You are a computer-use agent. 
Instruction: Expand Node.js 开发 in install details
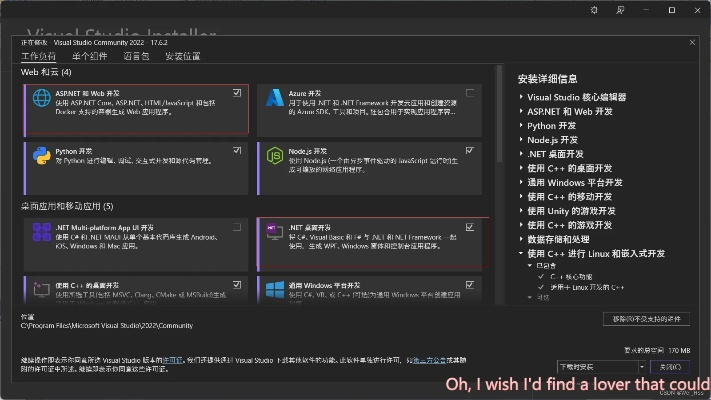[x=521, y=140]
